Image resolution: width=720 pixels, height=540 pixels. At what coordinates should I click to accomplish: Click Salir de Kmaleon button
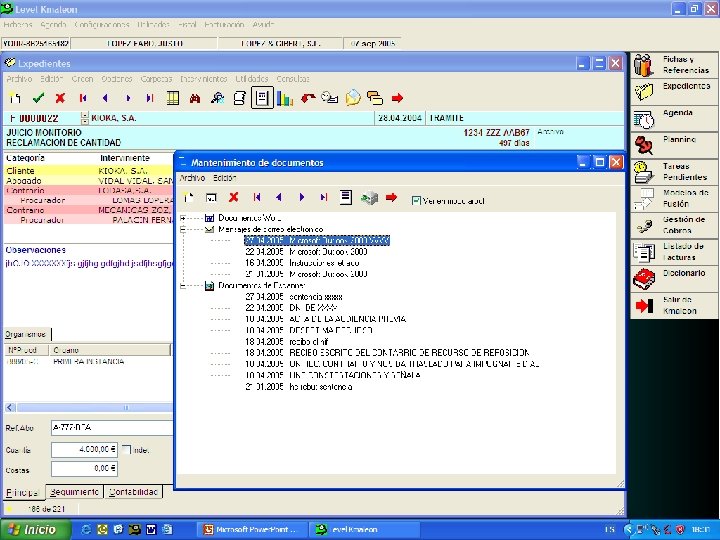(674, 305)
